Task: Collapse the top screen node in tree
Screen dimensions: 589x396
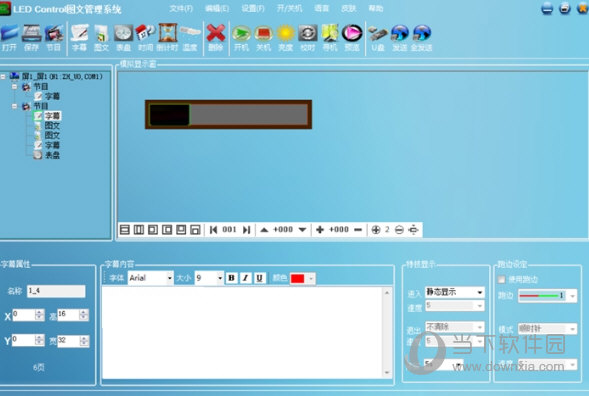Action: pyautogui.click(x=3, y=77)
